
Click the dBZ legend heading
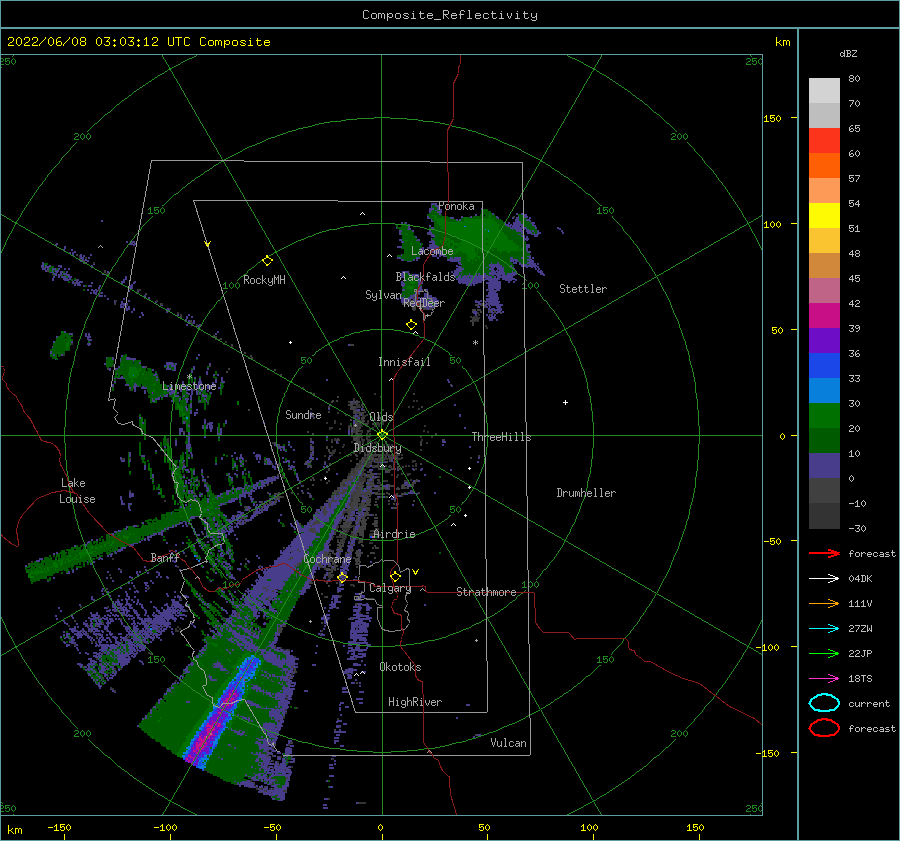pos(848,53)
